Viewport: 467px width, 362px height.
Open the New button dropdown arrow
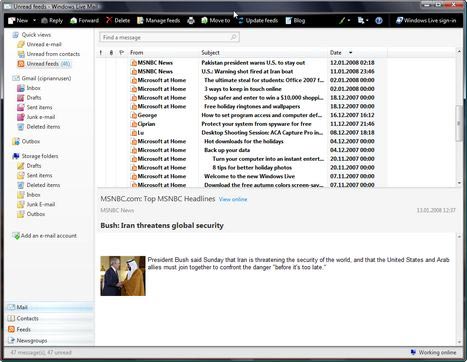coord(34,21)
